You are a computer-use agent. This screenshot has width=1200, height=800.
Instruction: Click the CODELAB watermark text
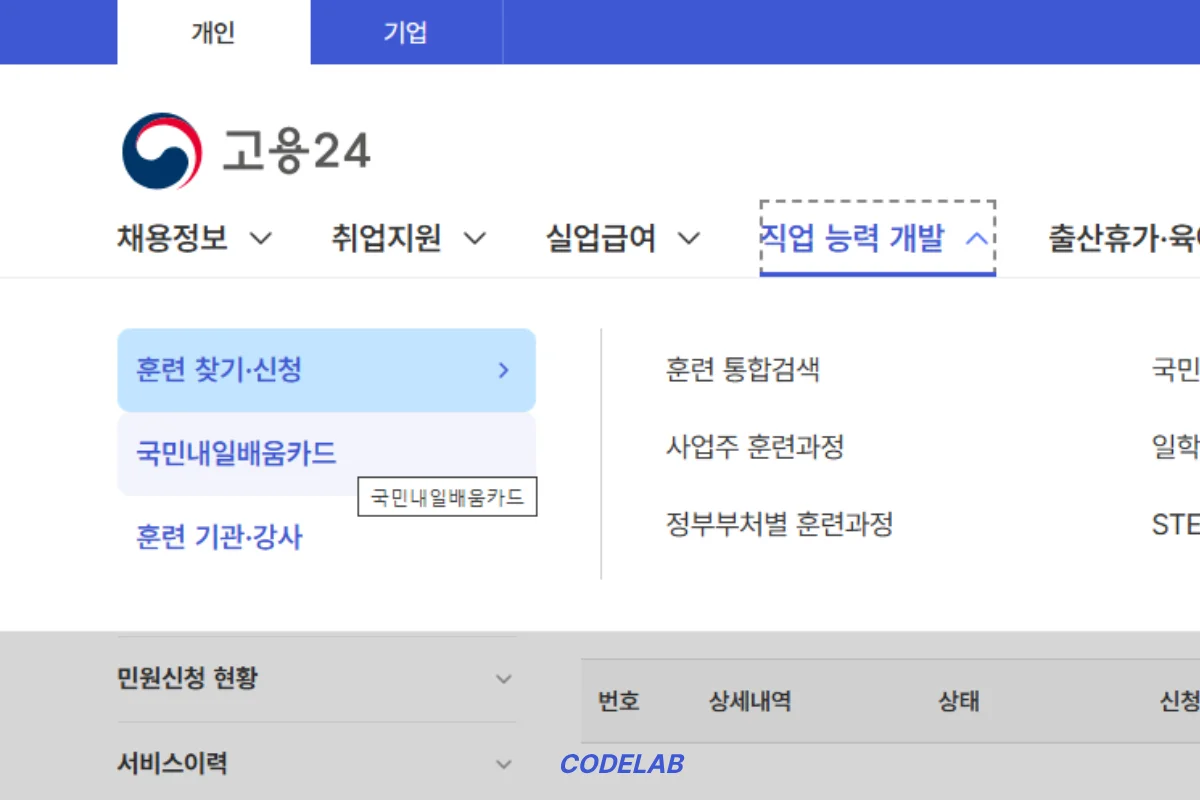click(622, 765)
